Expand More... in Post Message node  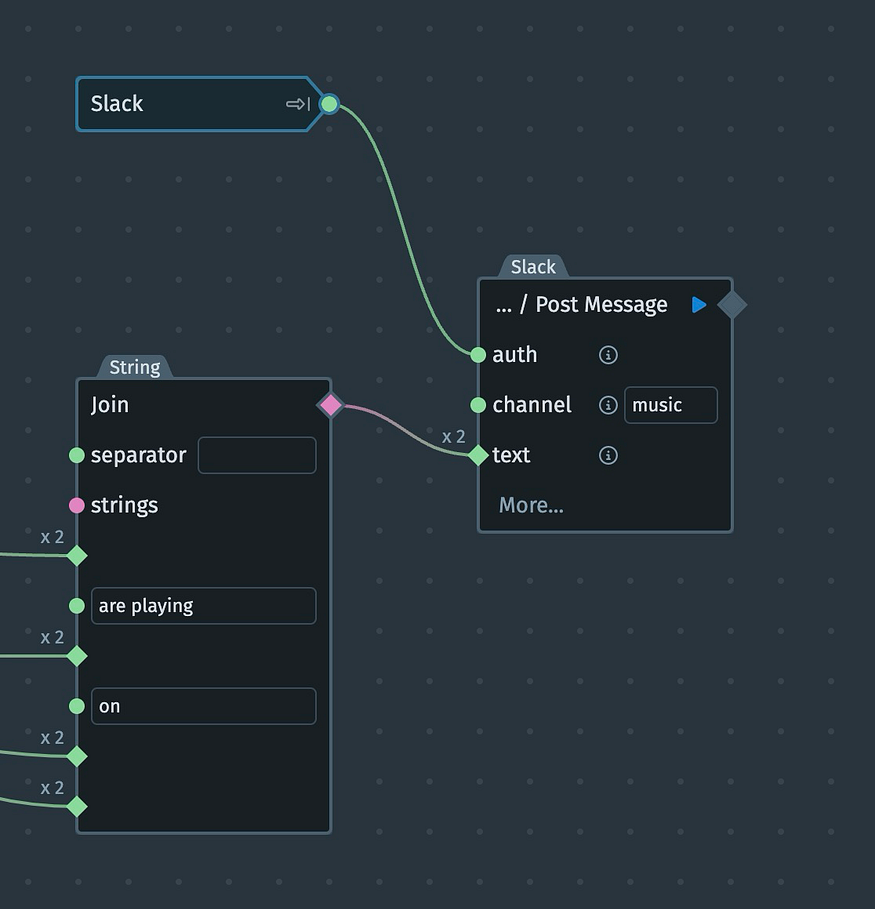pos(531,505)
